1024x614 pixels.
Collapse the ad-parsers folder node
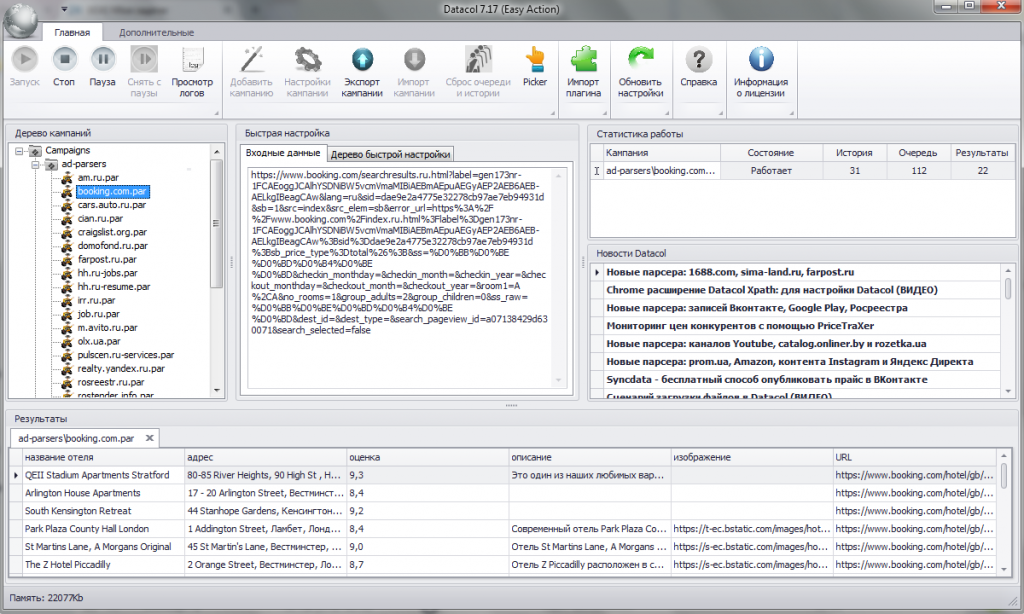(x=36, y=164)
